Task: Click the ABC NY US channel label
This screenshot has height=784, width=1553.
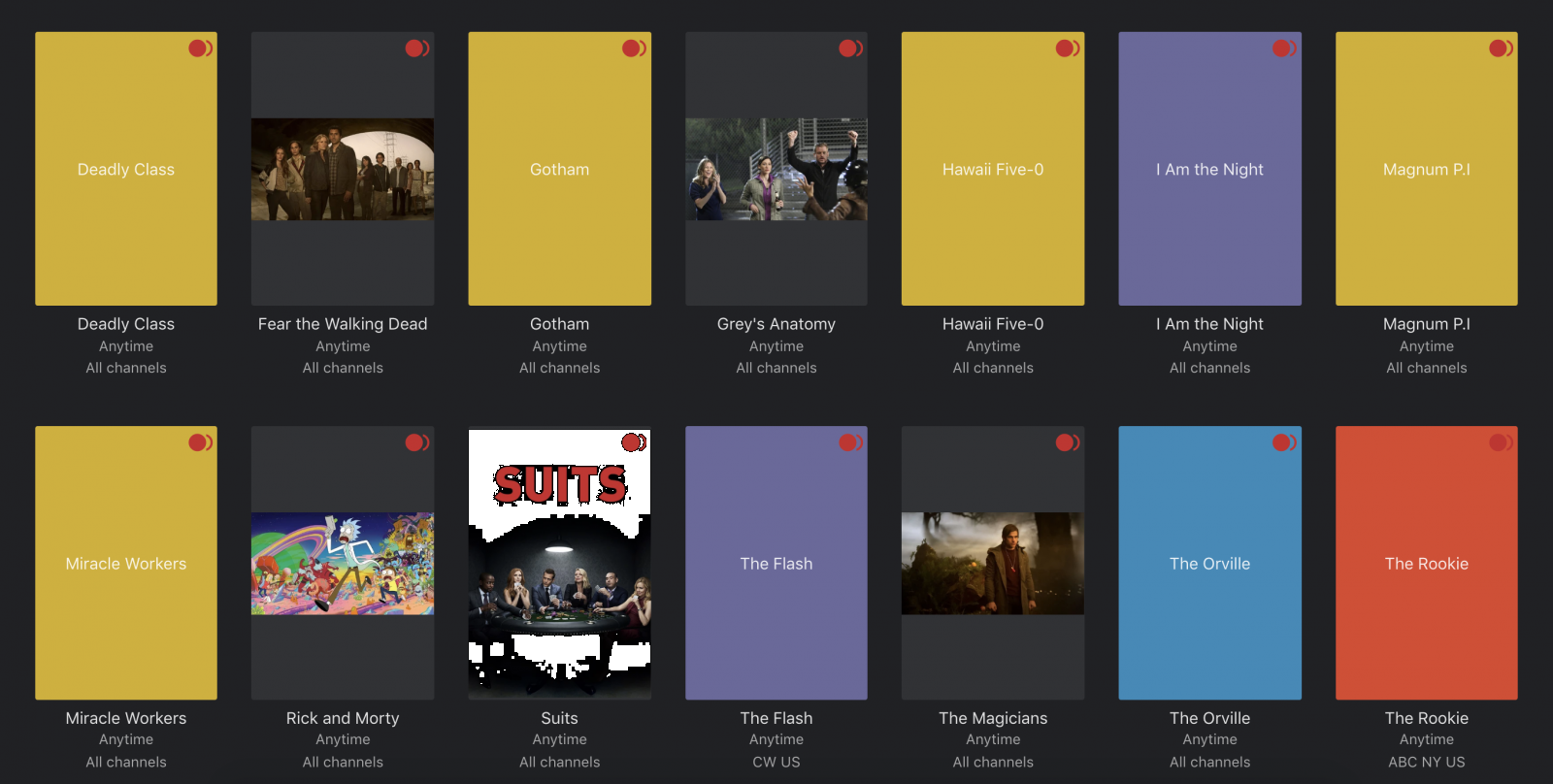Action: point(1427,762)
